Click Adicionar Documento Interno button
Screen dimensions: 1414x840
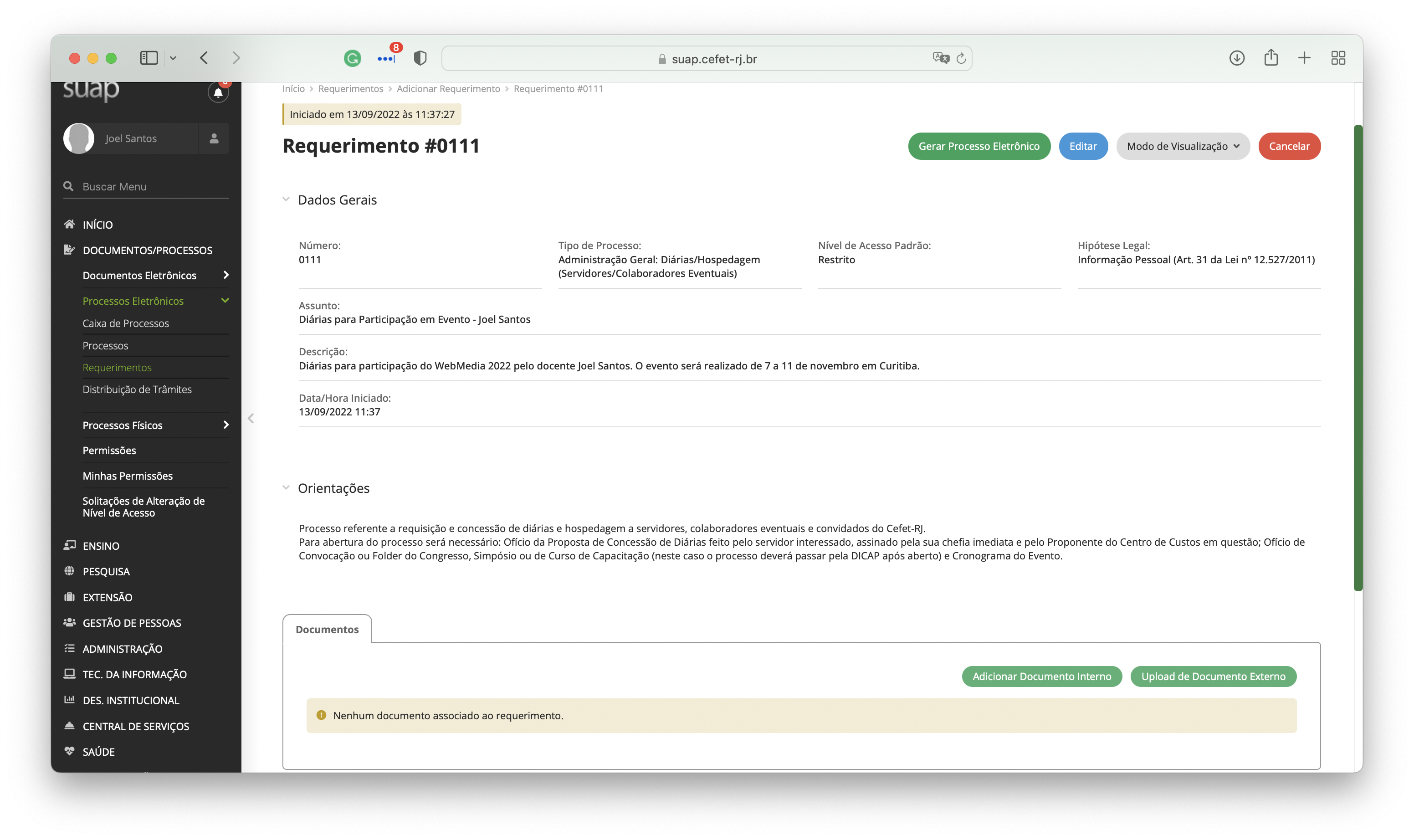pyautogui.click(x=1041, y=676)
